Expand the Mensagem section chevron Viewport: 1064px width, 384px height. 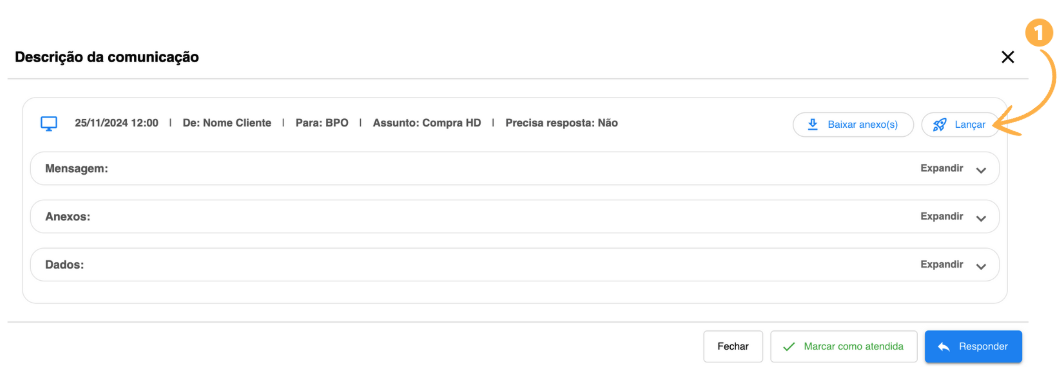[981, 170]
